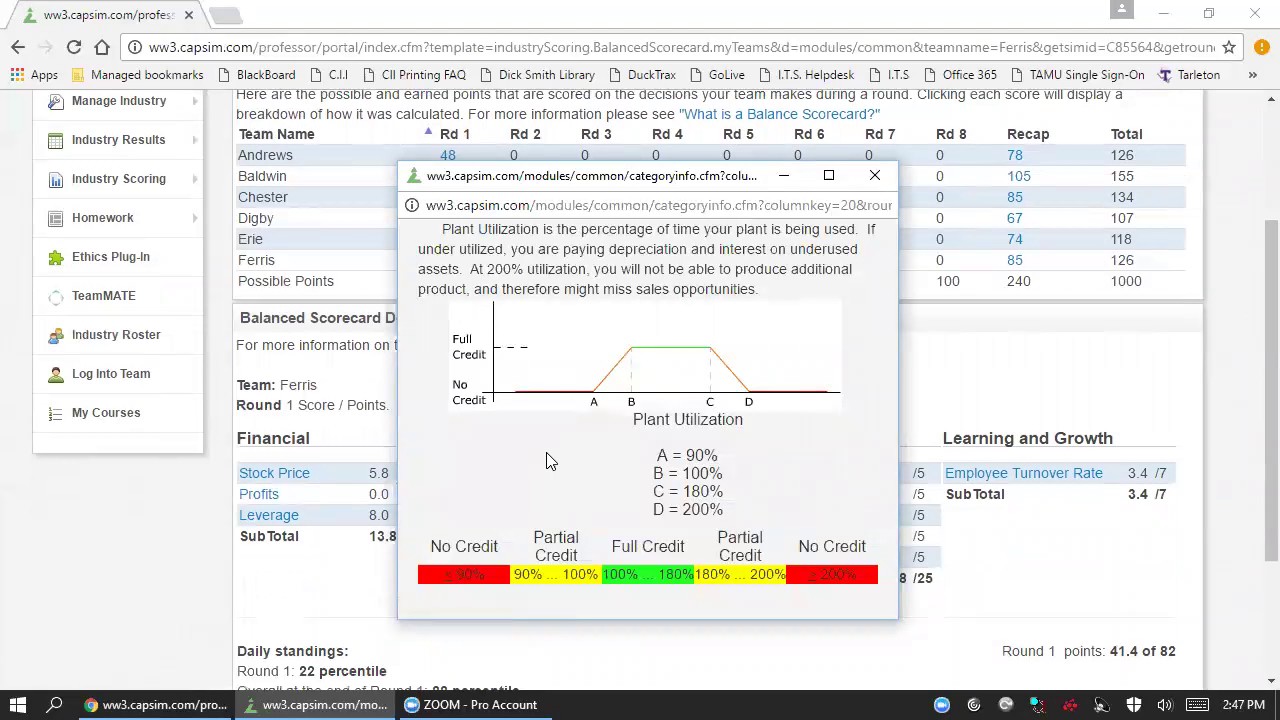This screenshot has height=720, width=1280.
Task: Click the main browser address bar
Action: [680, 47]
